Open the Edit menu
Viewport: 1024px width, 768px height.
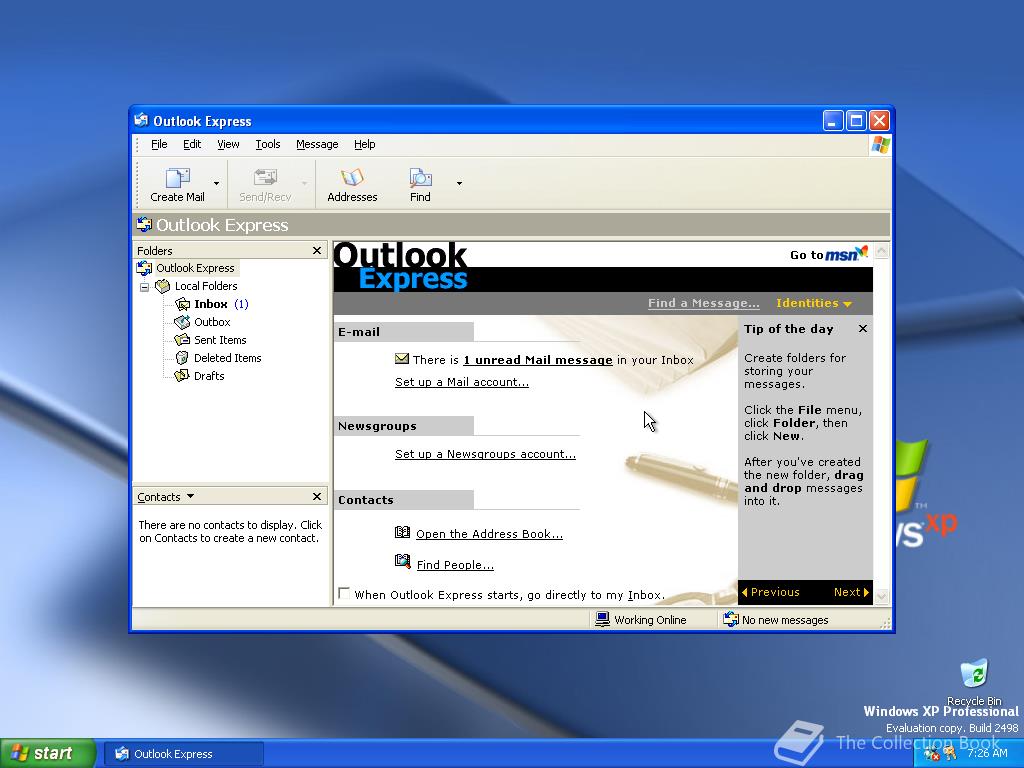(191, 144)
